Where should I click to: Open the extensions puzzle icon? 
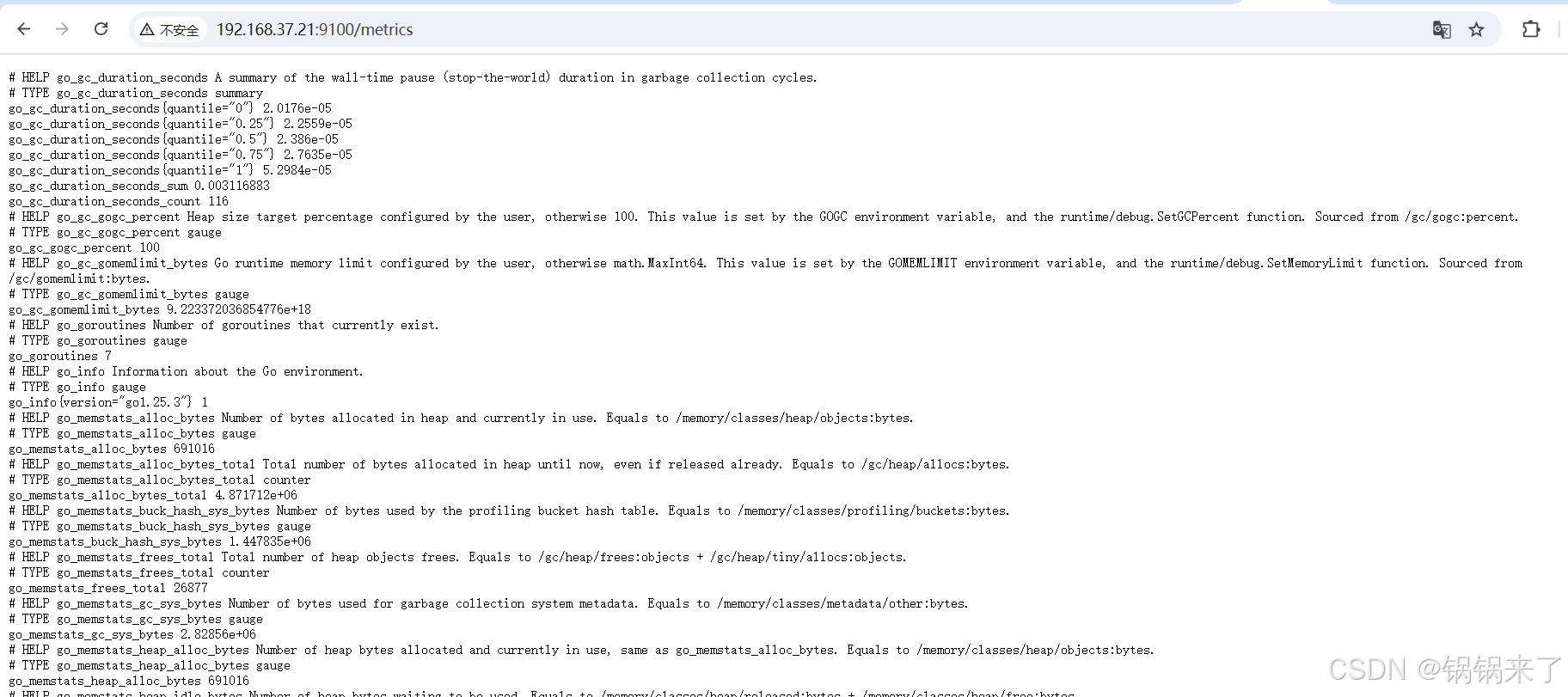tap(1531, 29)
